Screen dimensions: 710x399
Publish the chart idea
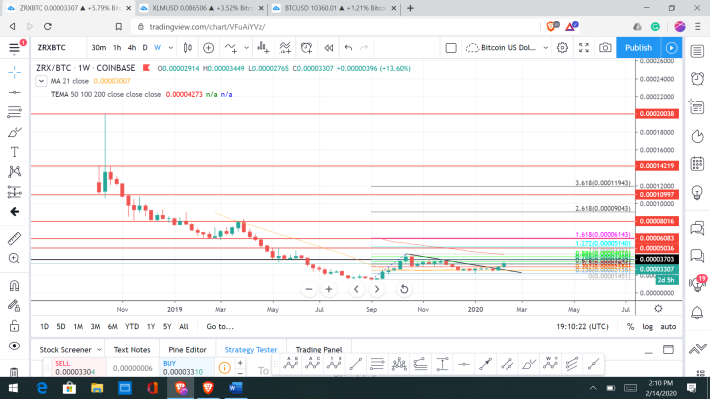(638, 48)
